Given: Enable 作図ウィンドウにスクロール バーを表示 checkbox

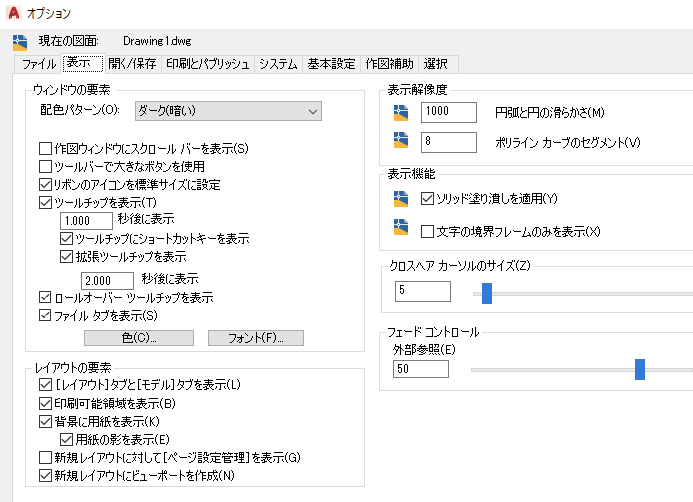Looking at the screenshot, I should [46, 148].
